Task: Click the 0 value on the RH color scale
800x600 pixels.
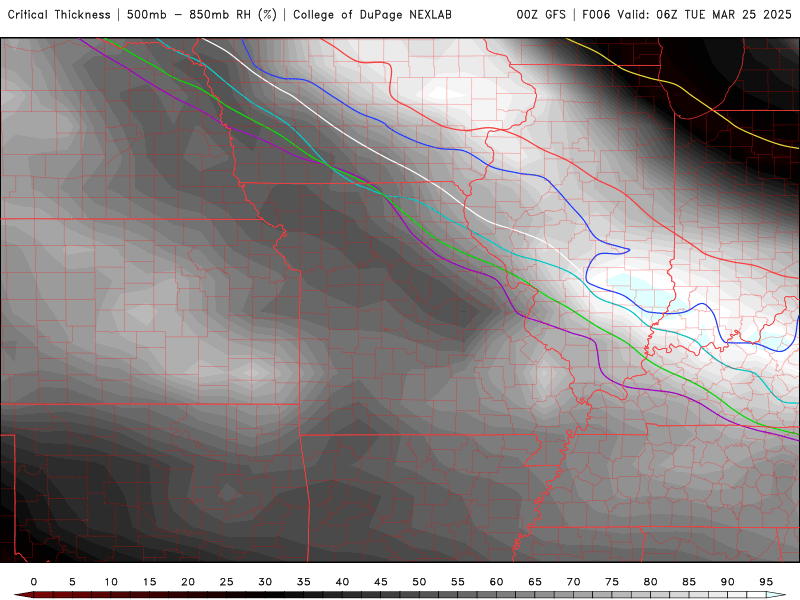Action: [x=34, y=582]
